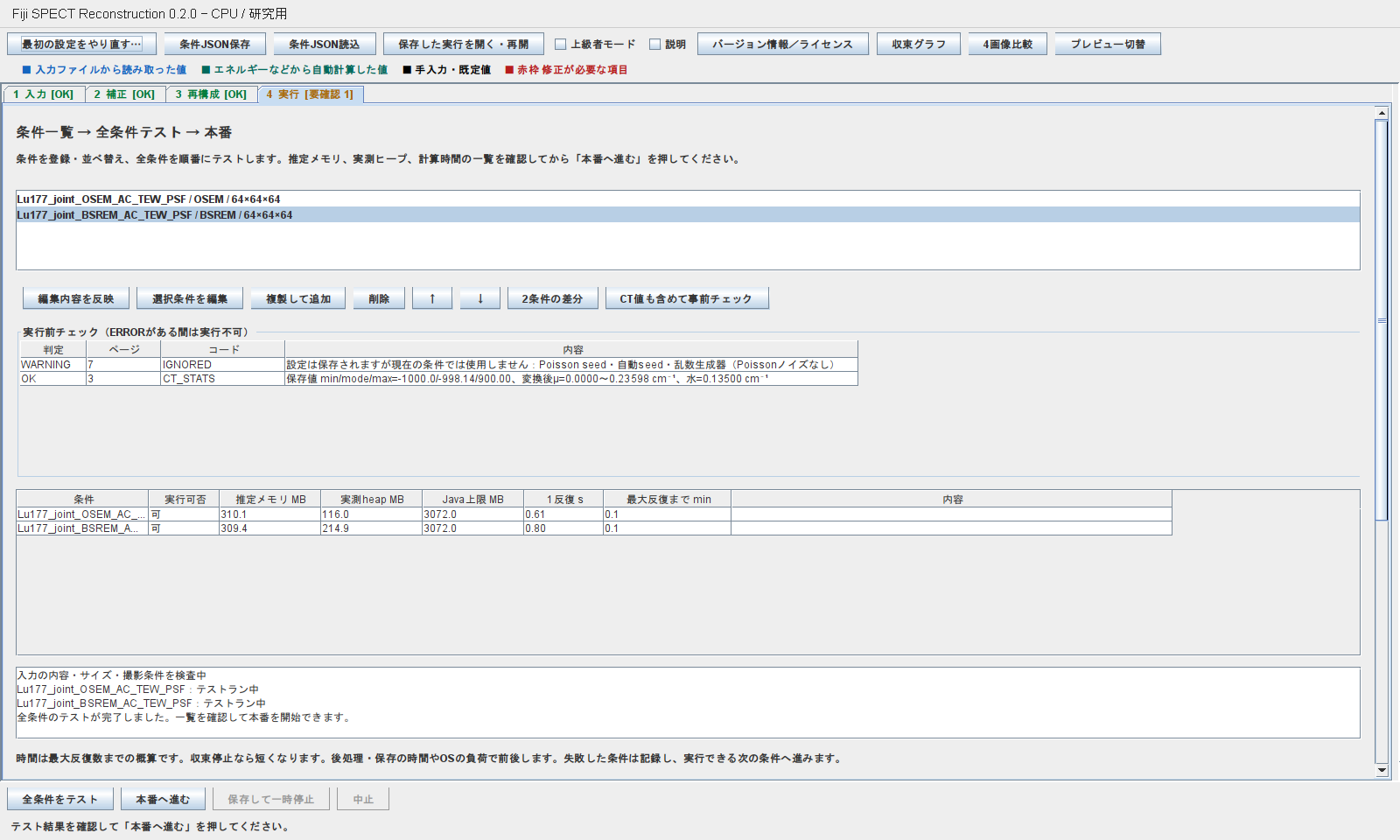Click 最初の設定をやり直す… button

coord(81,44)
